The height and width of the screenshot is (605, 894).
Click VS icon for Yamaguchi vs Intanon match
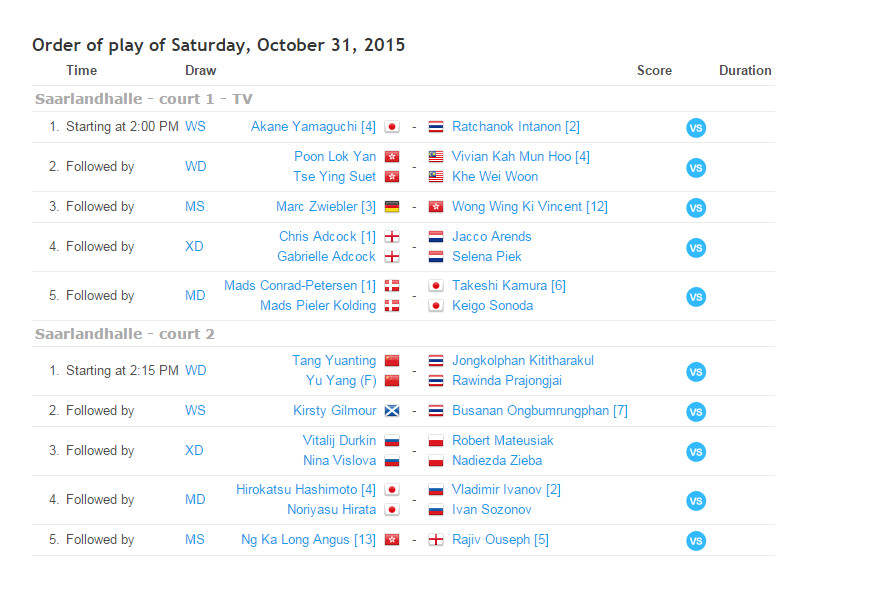click(696, 127)
